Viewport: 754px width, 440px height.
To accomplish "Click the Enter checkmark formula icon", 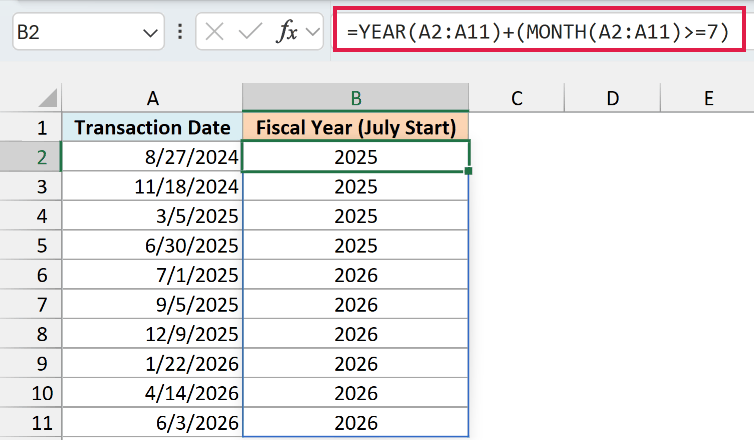I will [250, 32].
